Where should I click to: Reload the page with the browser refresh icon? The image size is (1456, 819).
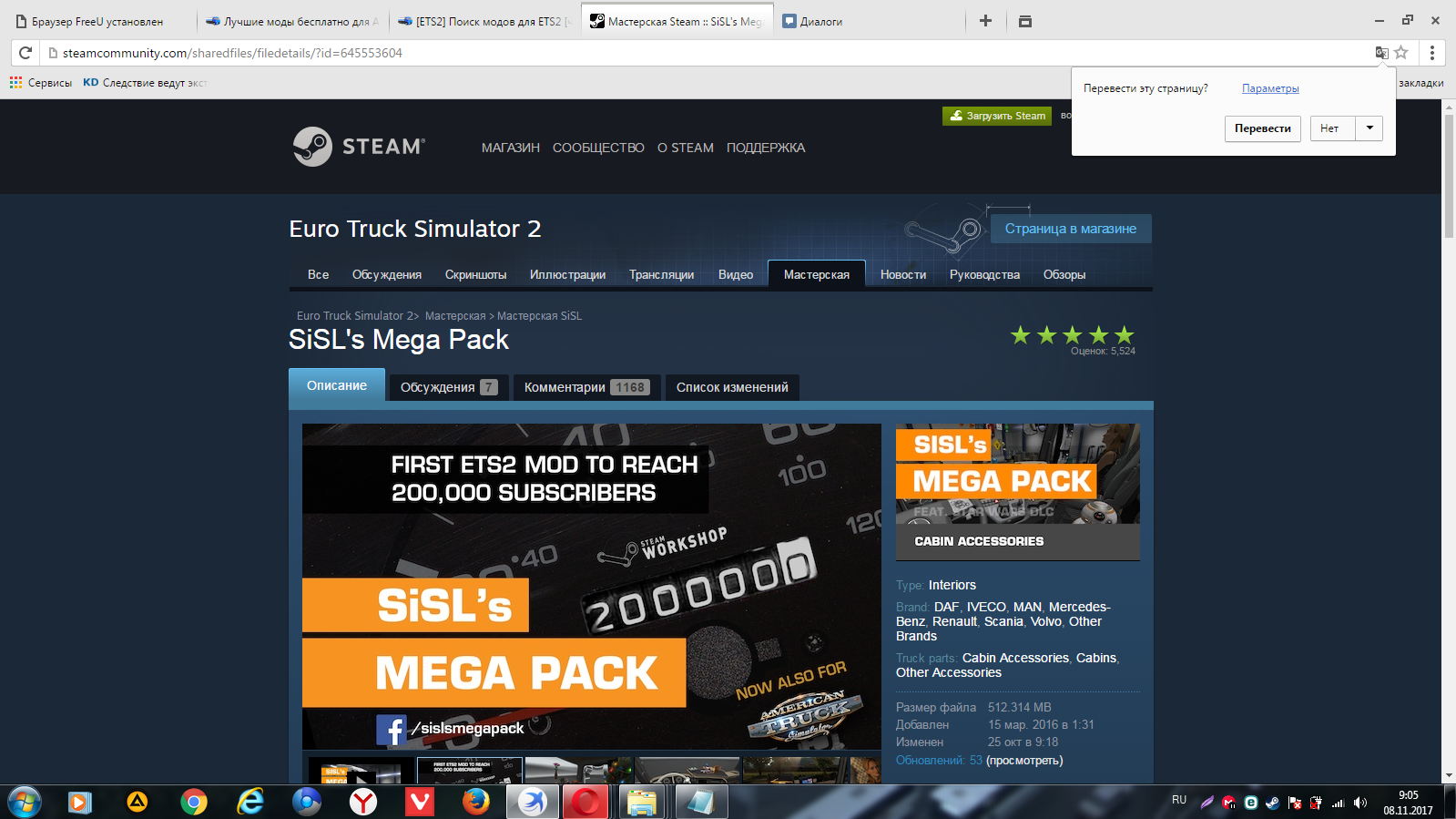(25, 53)
